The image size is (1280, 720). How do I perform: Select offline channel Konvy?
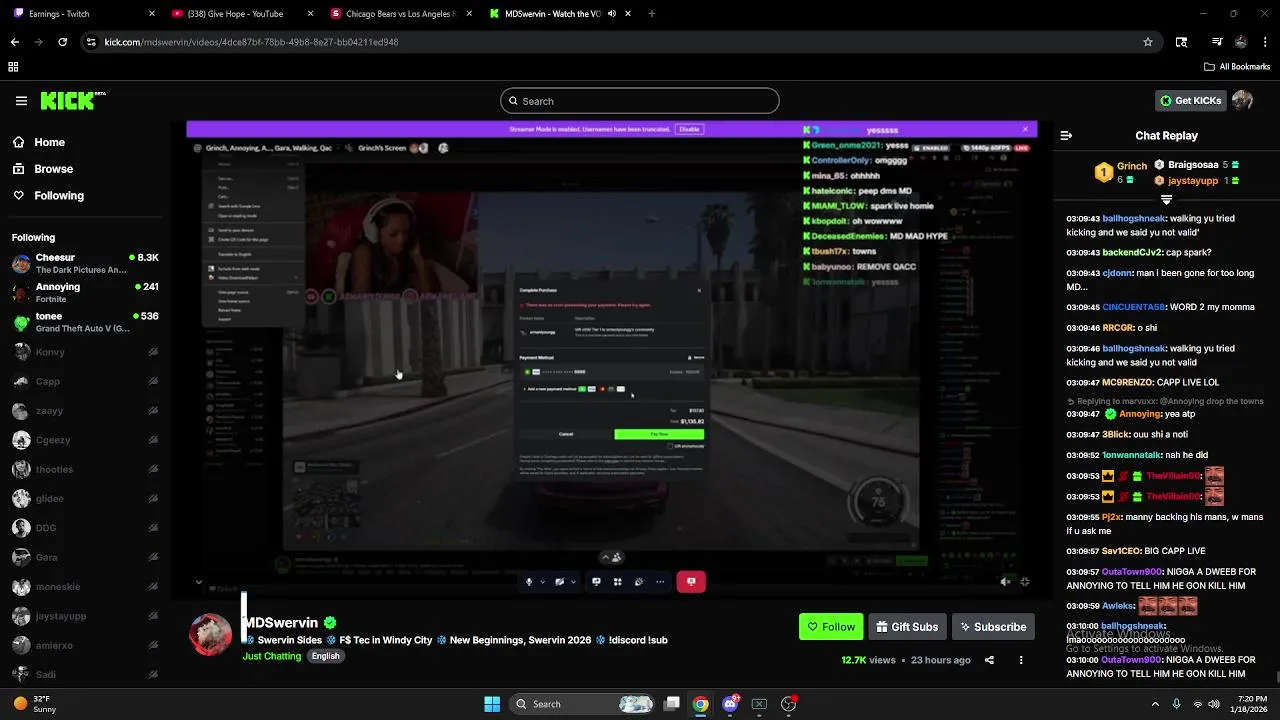coord(85,352)
